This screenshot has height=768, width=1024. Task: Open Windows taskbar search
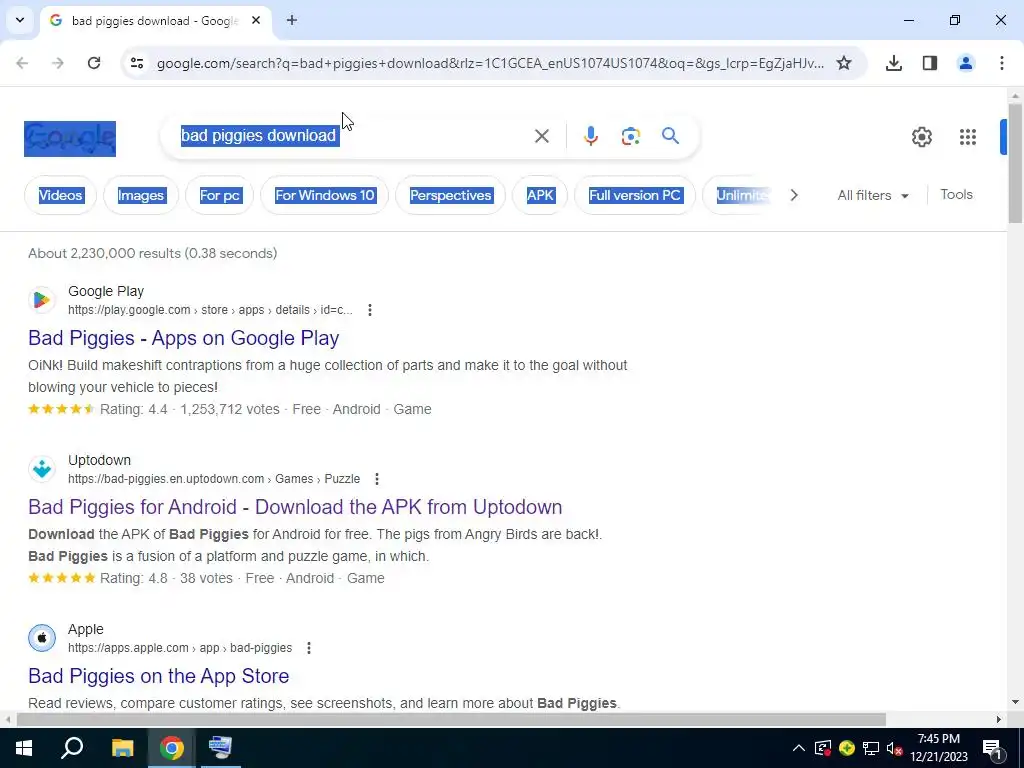tap(72, 748)
